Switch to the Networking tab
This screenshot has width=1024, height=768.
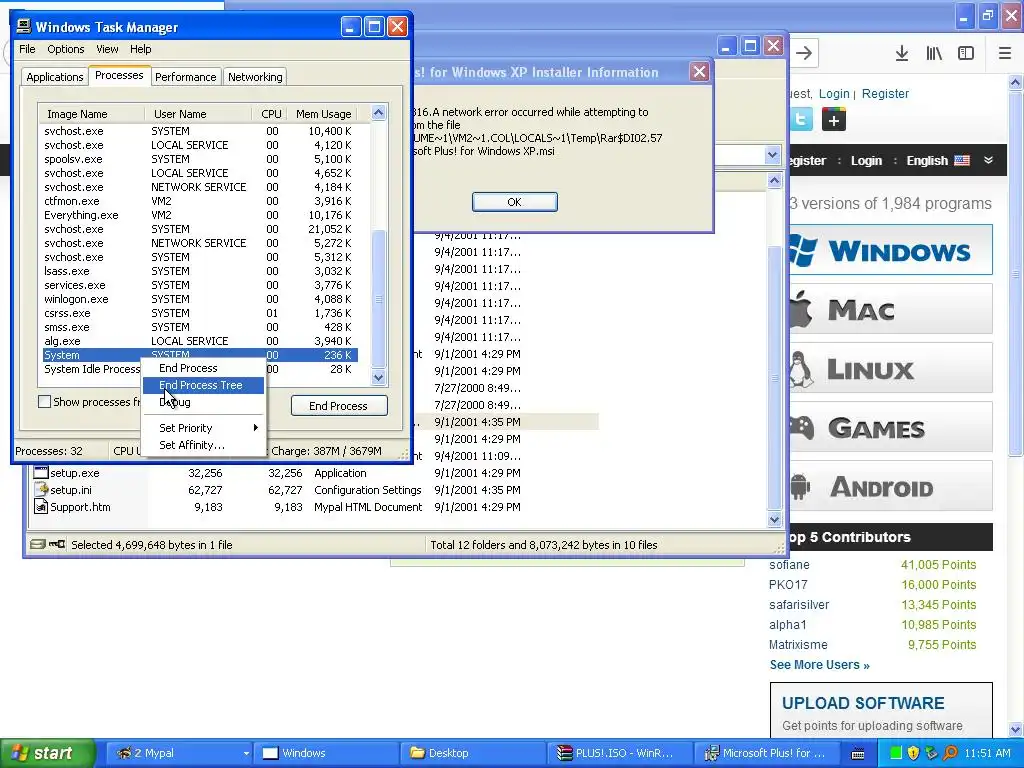pos(255,76)
